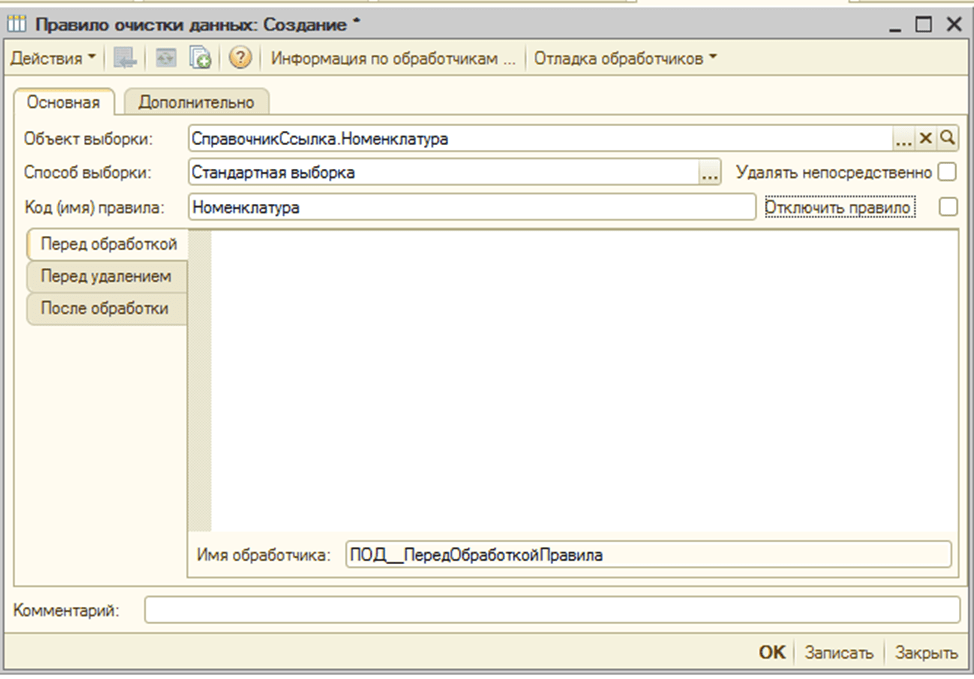Open selection dialog for Объект выборки

(904, 139)
